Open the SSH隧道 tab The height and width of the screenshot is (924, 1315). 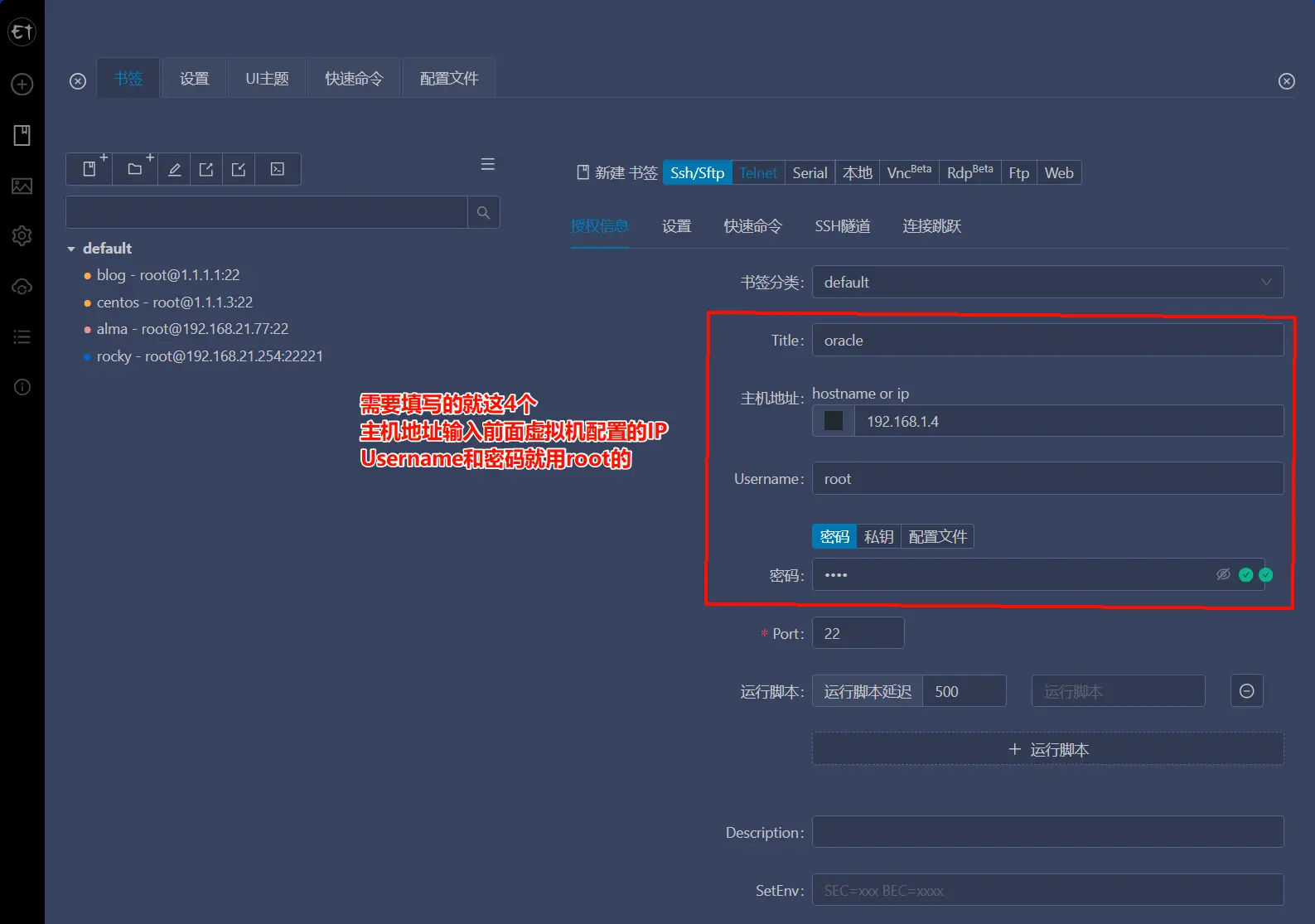coord(842,226)
